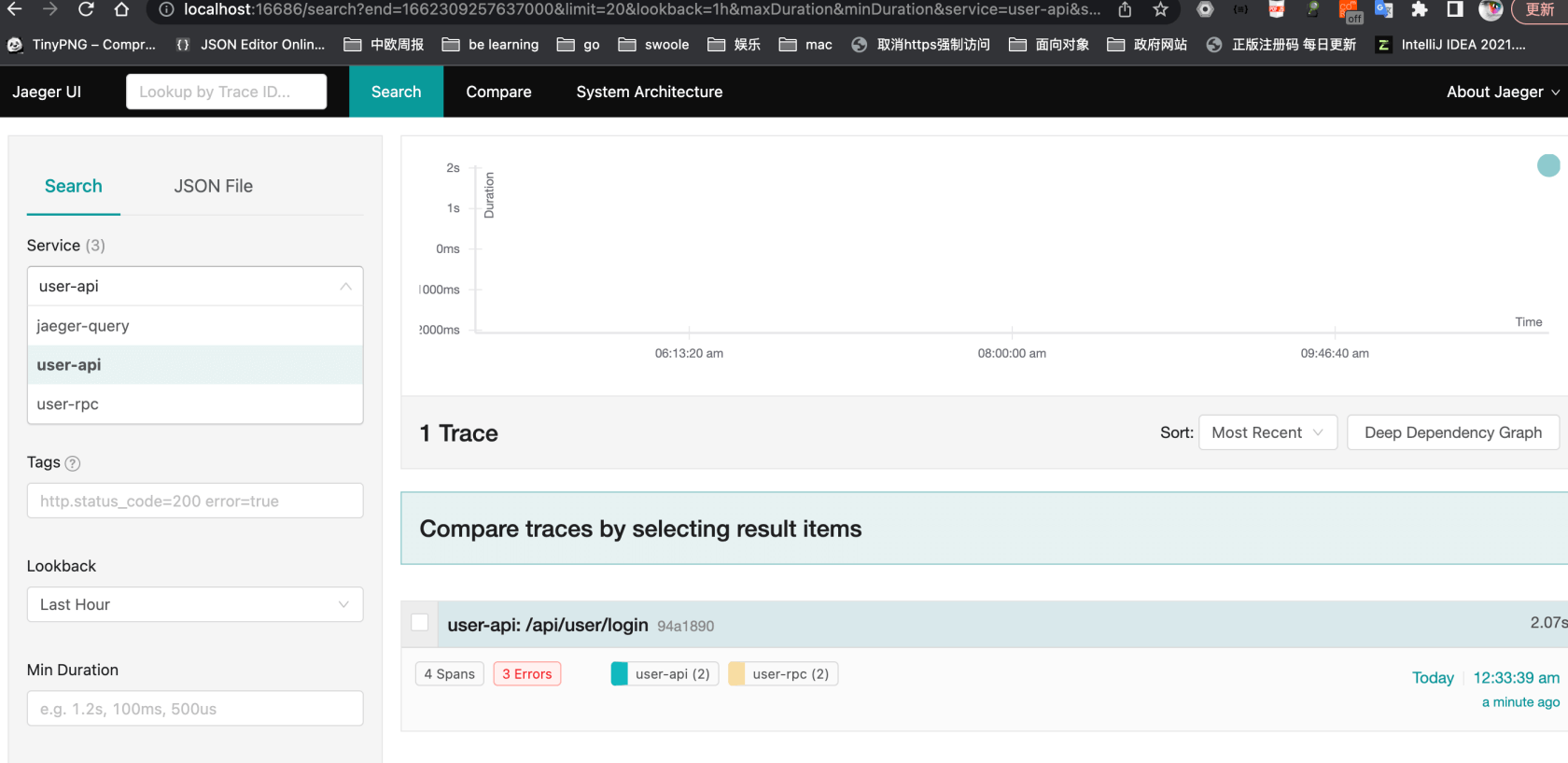Open the Lookback 'Last Hour' dropdown
Viewport: 1568px width, 763px height.
(195, 604)
